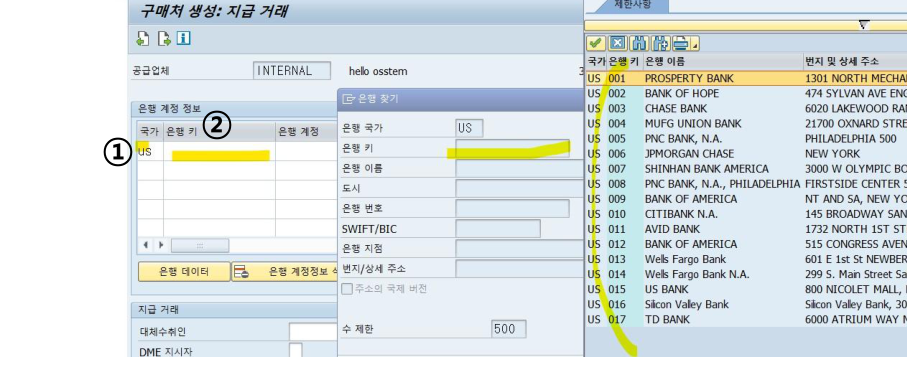
Task: Click the 은행 지점 input field
Action: pyautogui.click(x=519, y=248)
